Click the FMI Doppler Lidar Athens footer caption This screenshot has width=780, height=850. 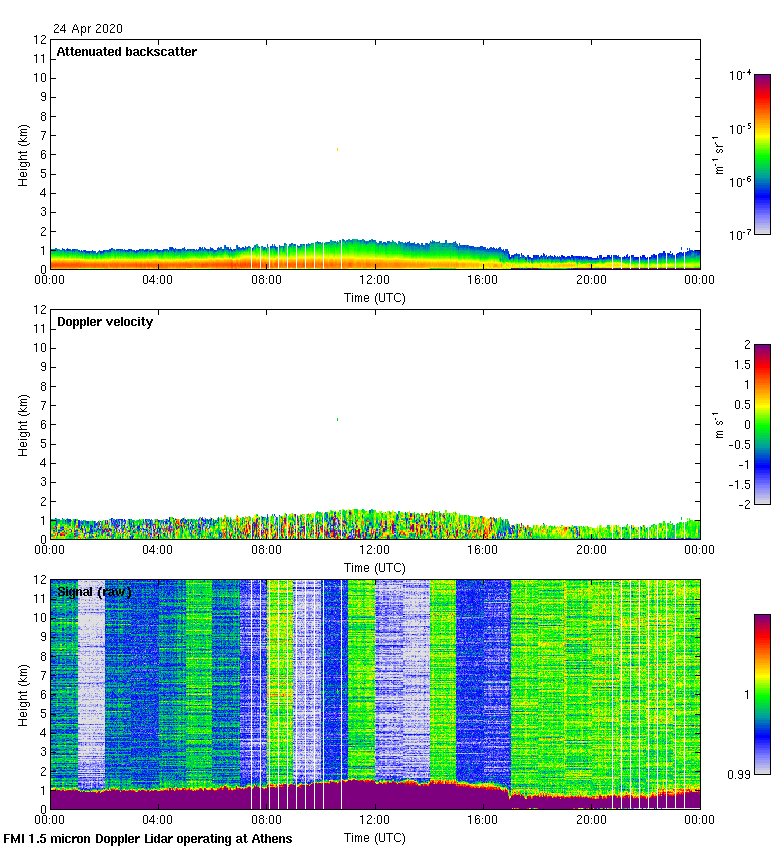pyautogui.click(x=148, y=838)
